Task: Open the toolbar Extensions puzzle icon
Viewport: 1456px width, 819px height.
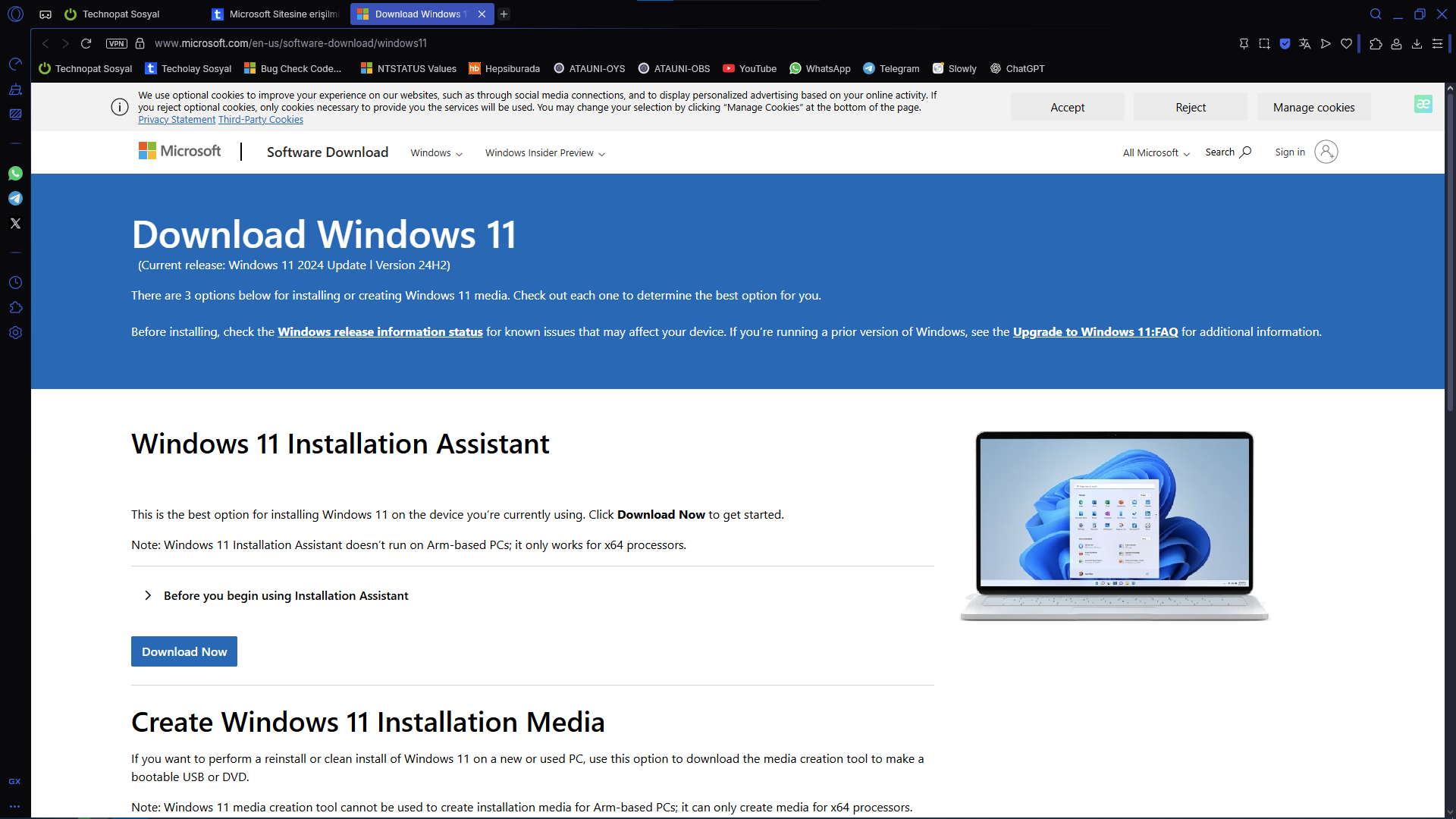Action: coord(1376,44)
